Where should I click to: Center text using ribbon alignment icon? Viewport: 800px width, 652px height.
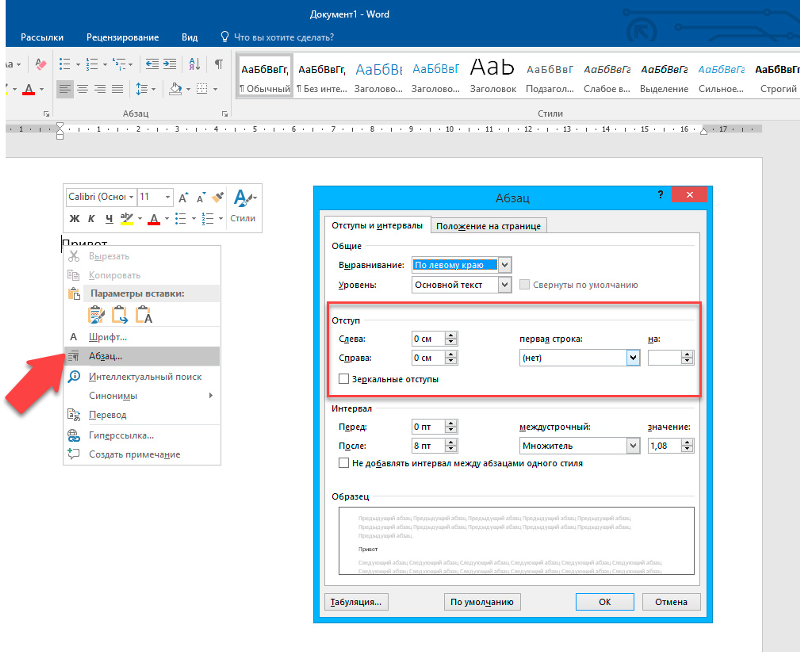[x=82, y=89]
